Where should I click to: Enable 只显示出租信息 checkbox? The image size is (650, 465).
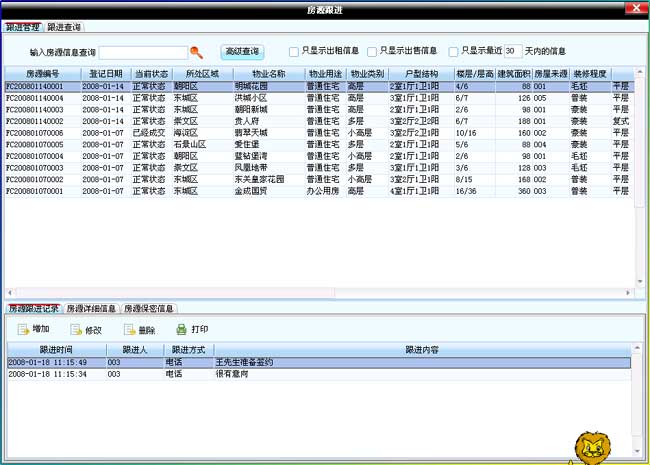pos(293,51)
